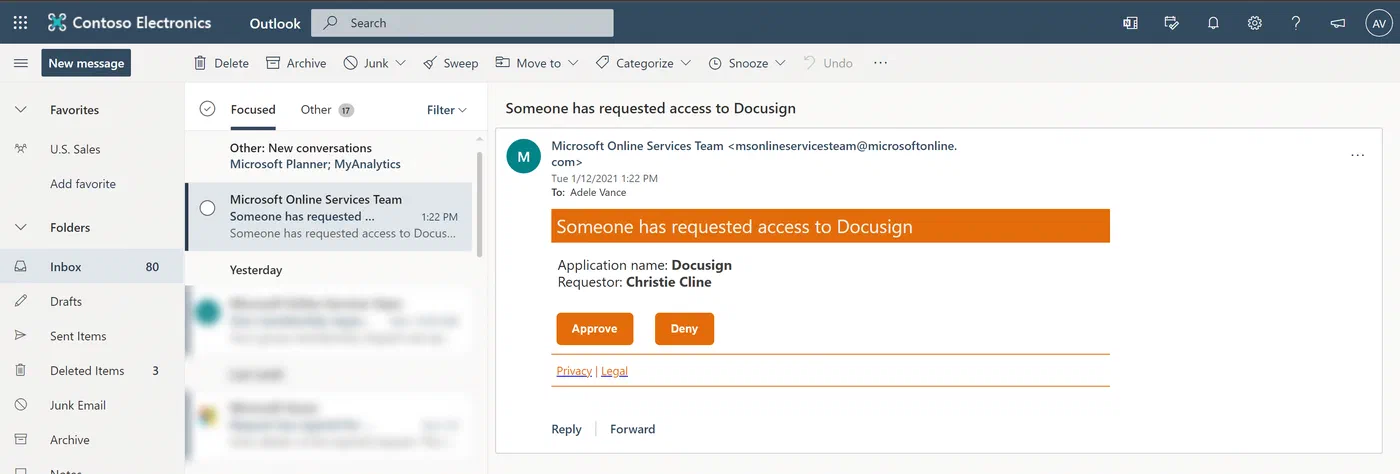Click the Yesterday group header
Image resolution: width=1400 pixels, height=474 pixels.
(256, 270)
